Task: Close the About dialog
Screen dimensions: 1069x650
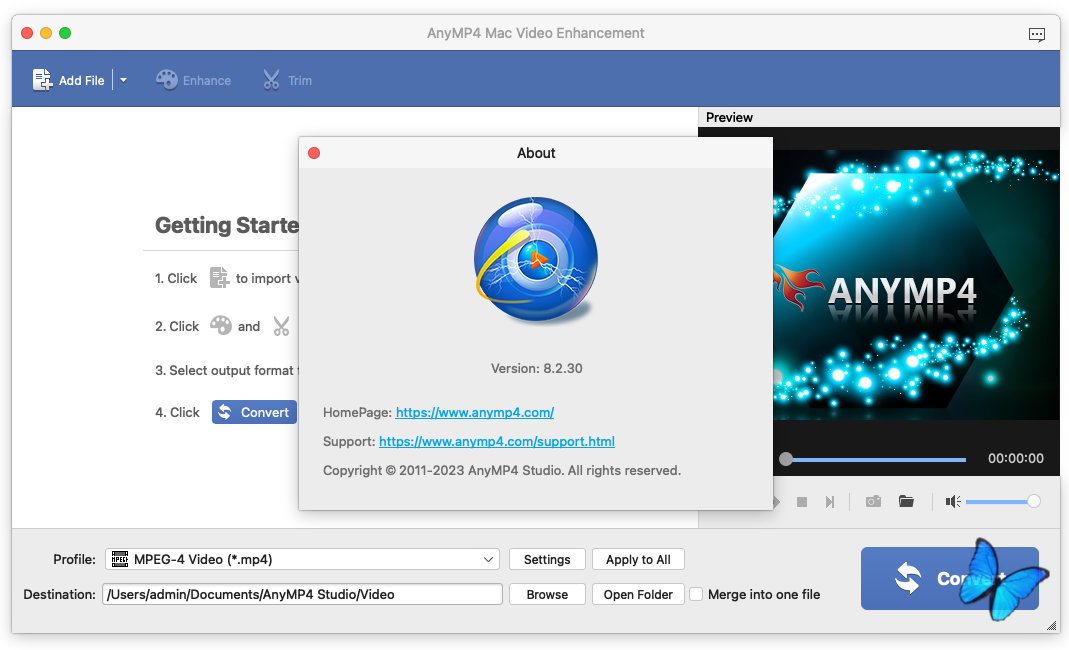Action: [x=314, y=153]
